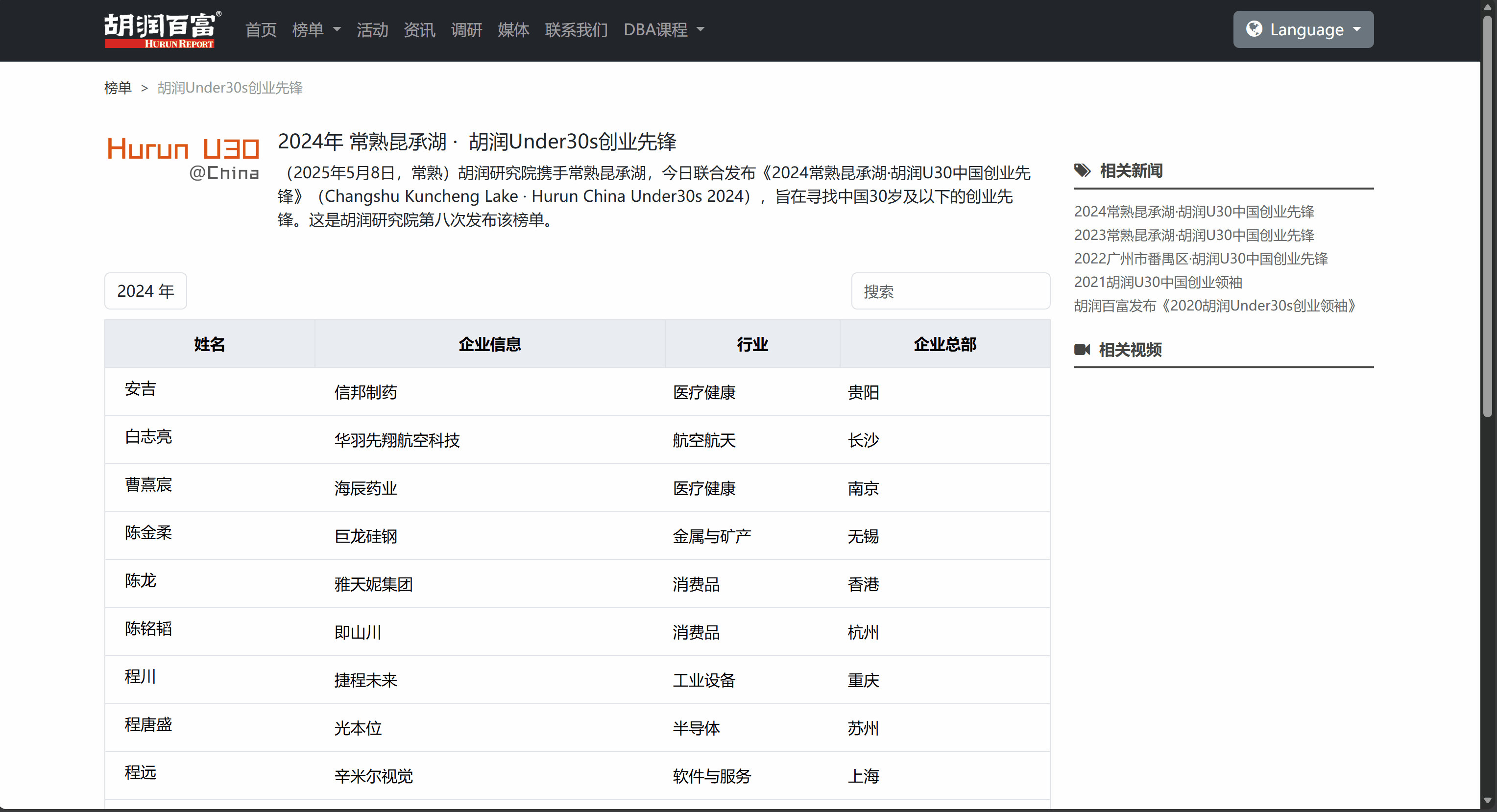
Task: Open 媒体 from the top menu
Action: pyautogui.click(x=513, y=29)
